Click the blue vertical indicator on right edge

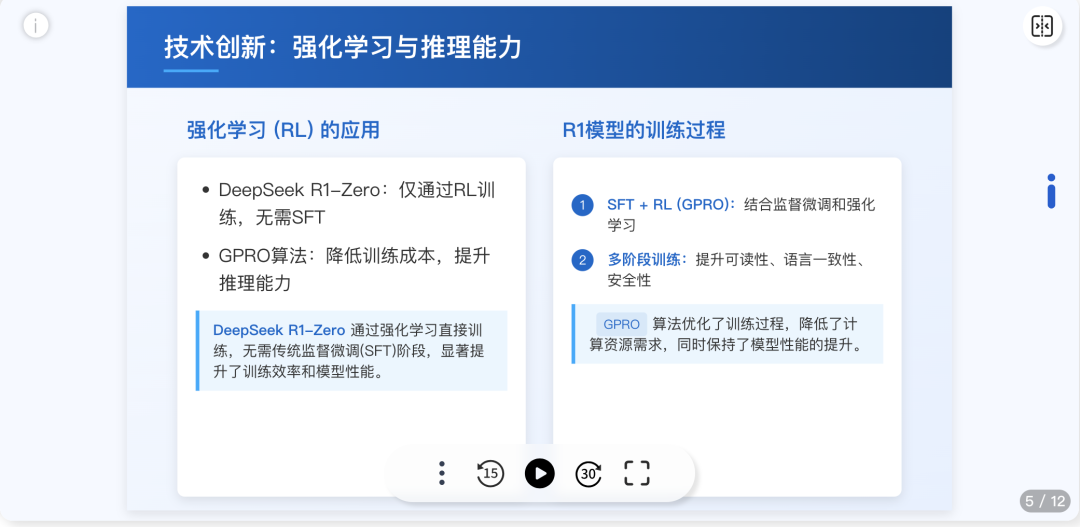click(1051, 191)
